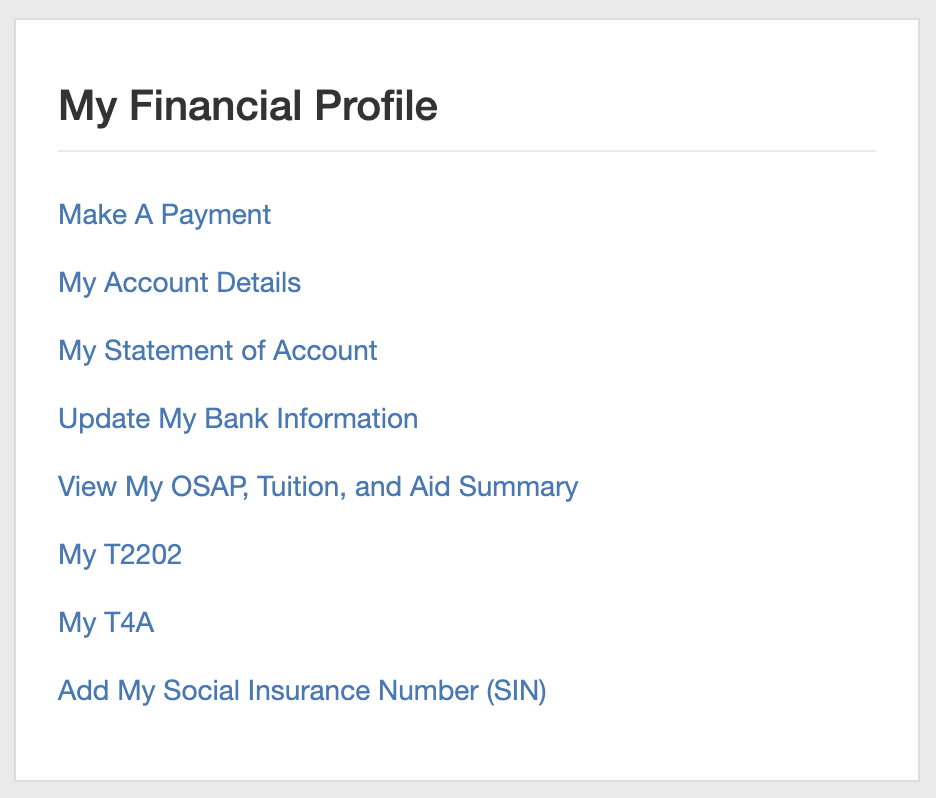Go to My T2202

(120, 555)
